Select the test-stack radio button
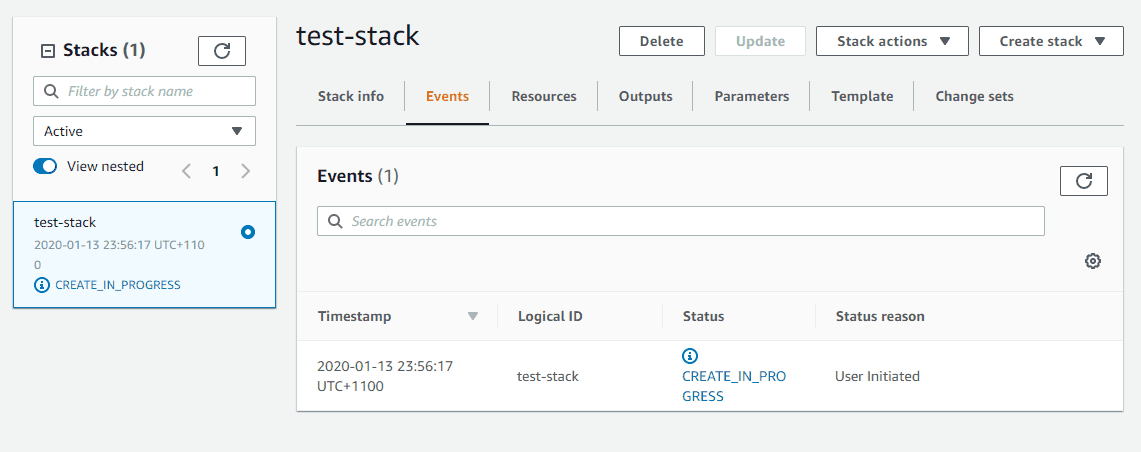 (x=247, y=232)
